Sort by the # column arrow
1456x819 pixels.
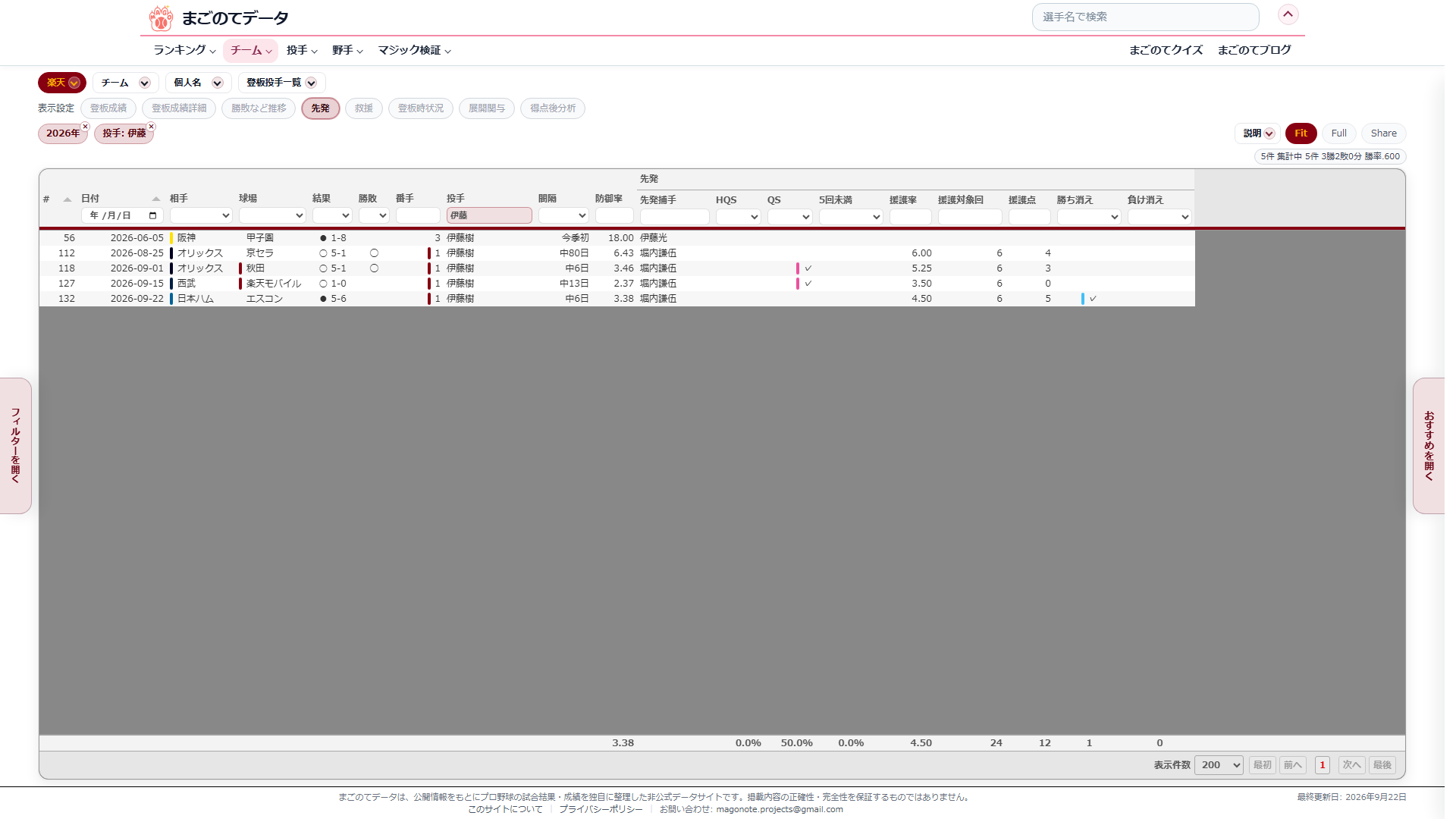click(x=67, y=199)
